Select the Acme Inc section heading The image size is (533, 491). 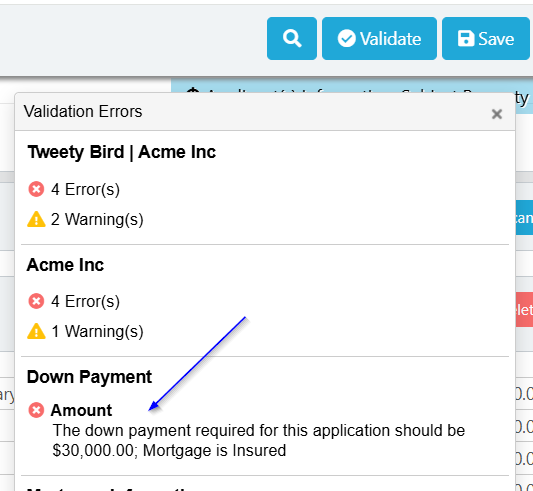pos(65,265)
